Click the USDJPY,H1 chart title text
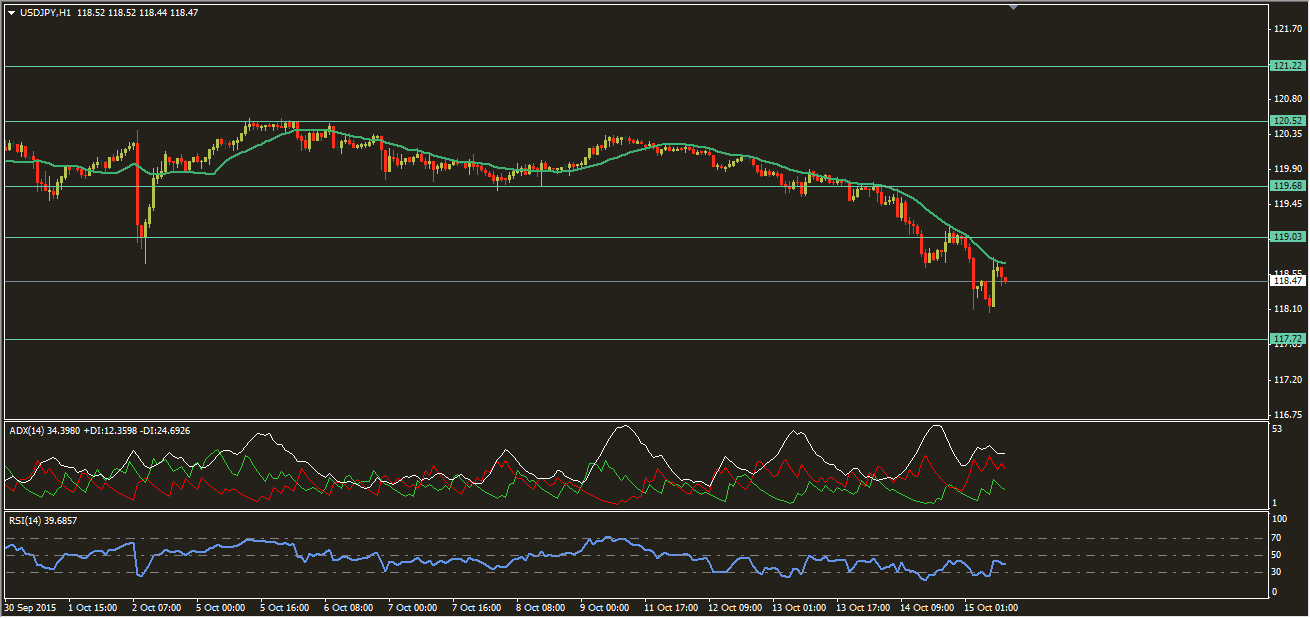The height and width of the screenshot is (618, 1310). [x=46, y=13]
